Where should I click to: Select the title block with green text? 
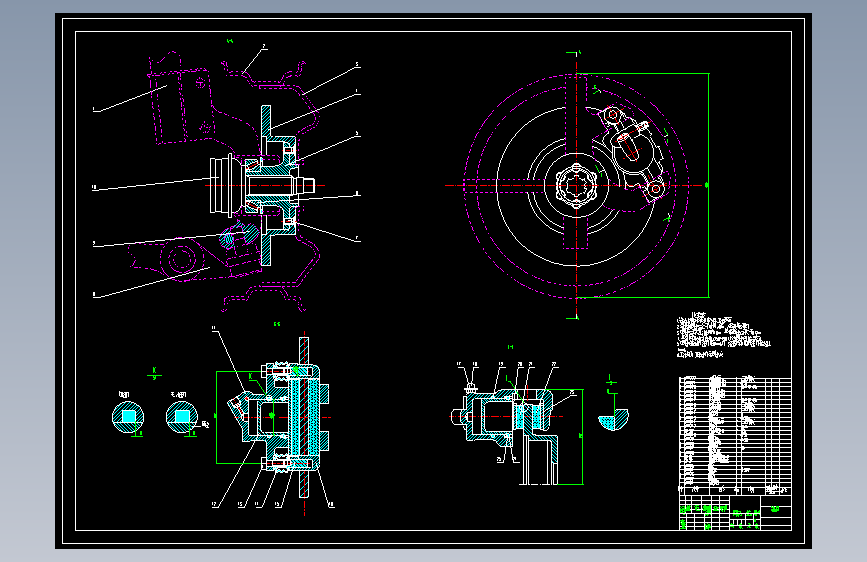[x=735, y=513]
